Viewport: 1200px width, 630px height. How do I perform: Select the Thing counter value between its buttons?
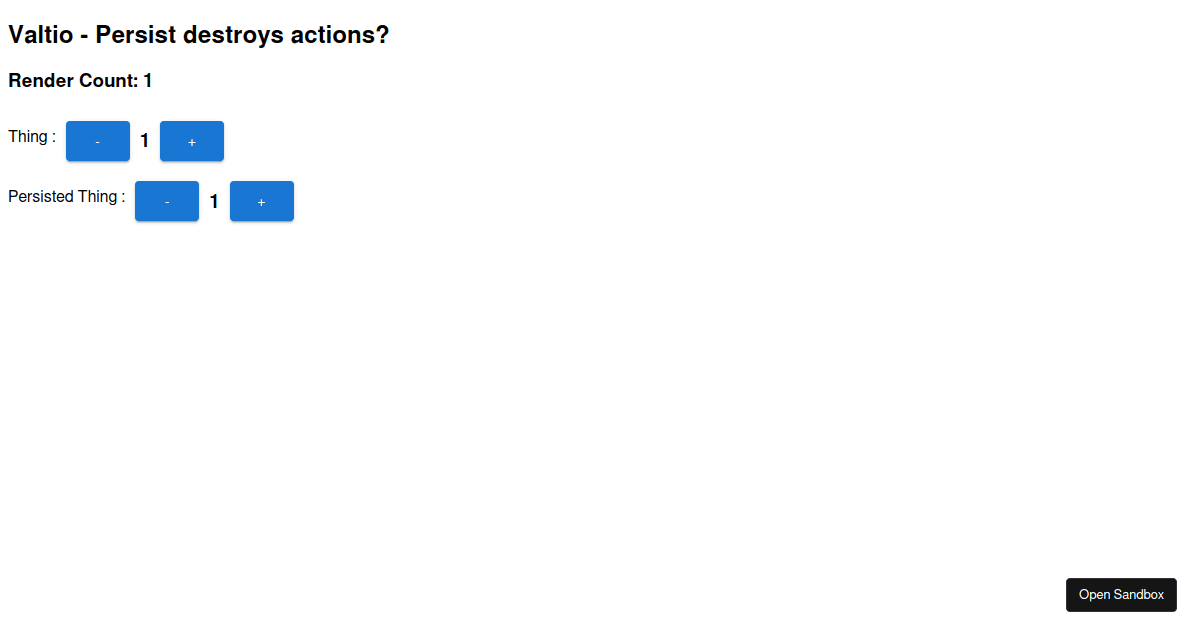point(145,141)
